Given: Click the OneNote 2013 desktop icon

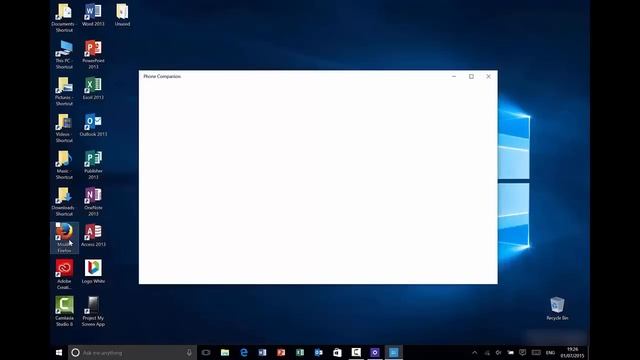Looking at the screenshot, I should click(93, 201).
